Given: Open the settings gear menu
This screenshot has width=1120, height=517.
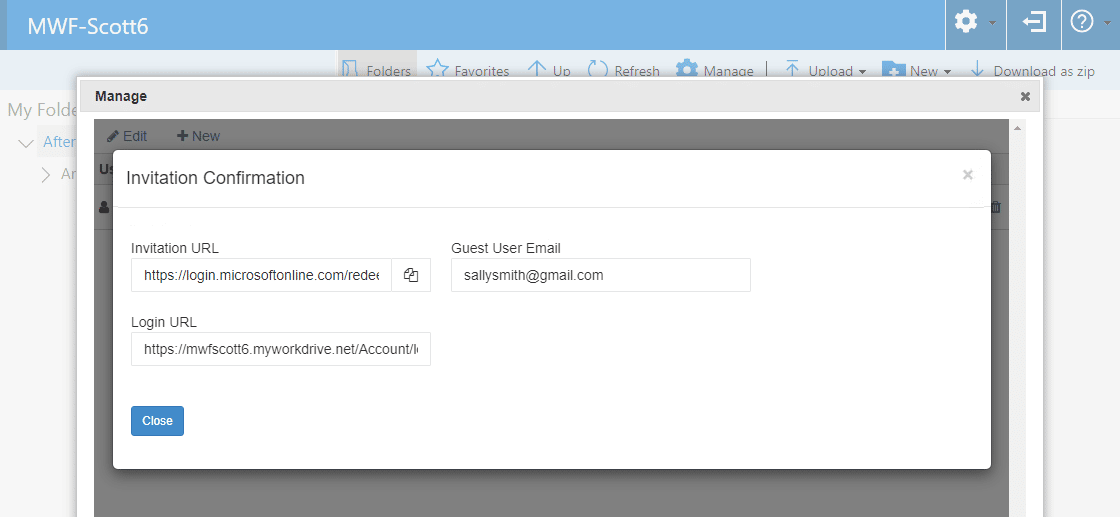Looking at the screenshot, I should [966, 22].
